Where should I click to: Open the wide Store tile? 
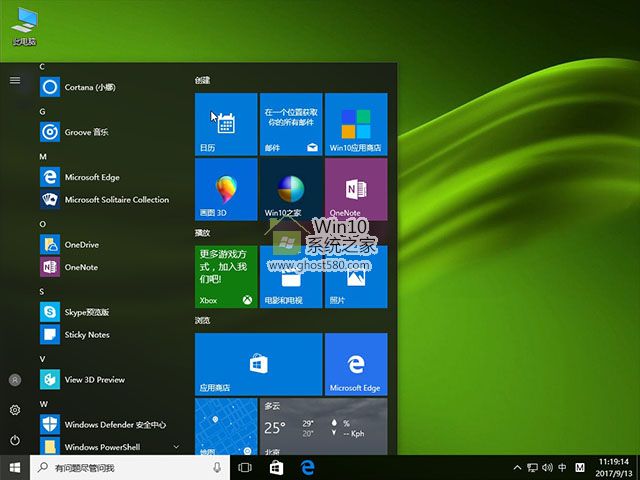259,364
